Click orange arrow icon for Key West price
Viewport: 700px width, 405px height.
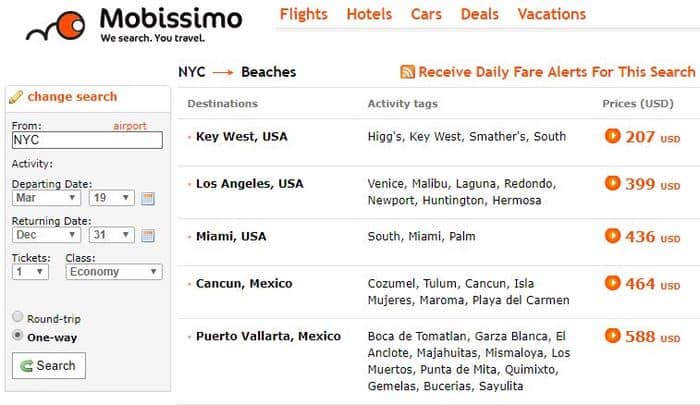pos(612,136)
